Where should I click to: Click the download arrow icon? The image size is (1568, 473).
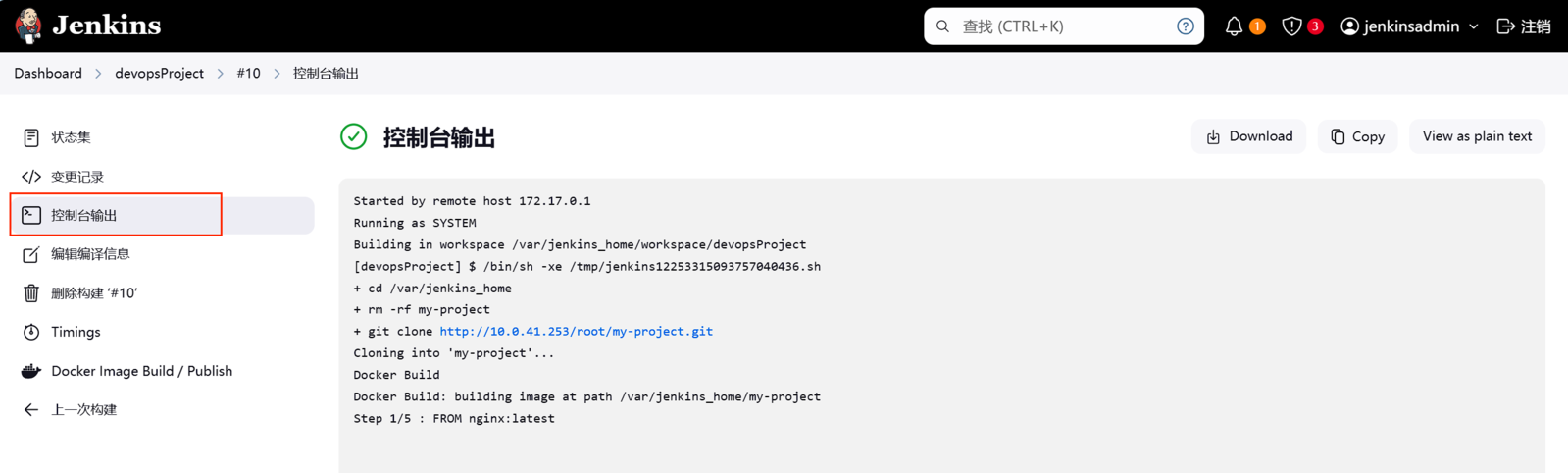[x=1213, y=137]
